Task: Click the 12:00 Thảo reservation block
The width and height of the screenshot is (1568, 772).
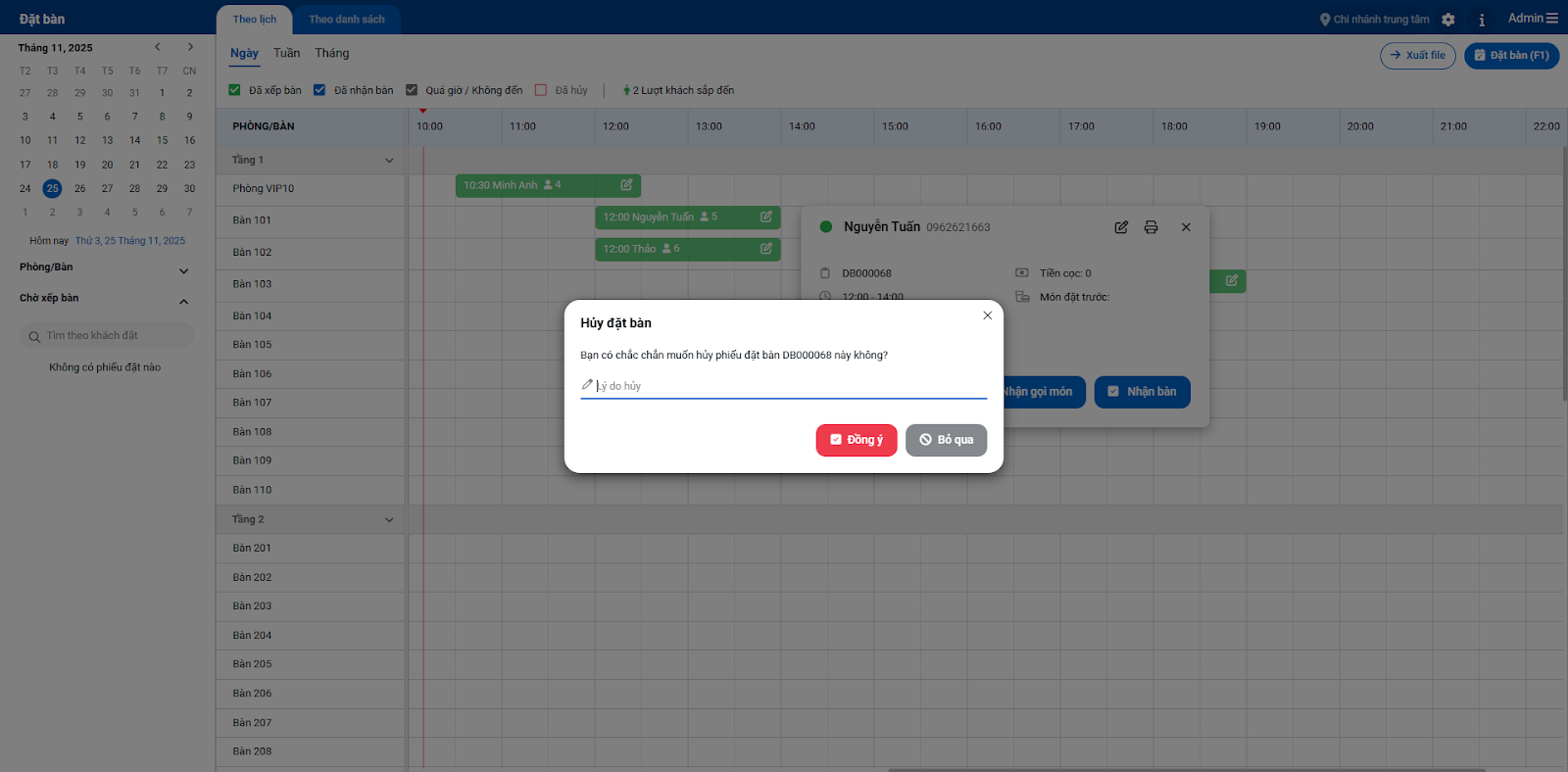Action: tap(688, 249)
